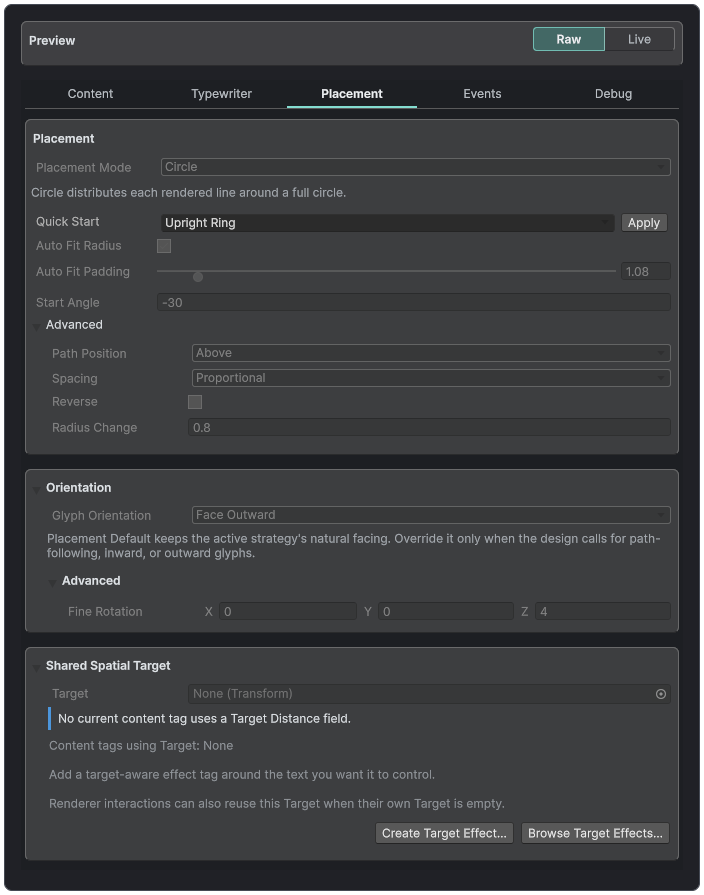Click the Auto Fit Padding label

click(83, 272)
